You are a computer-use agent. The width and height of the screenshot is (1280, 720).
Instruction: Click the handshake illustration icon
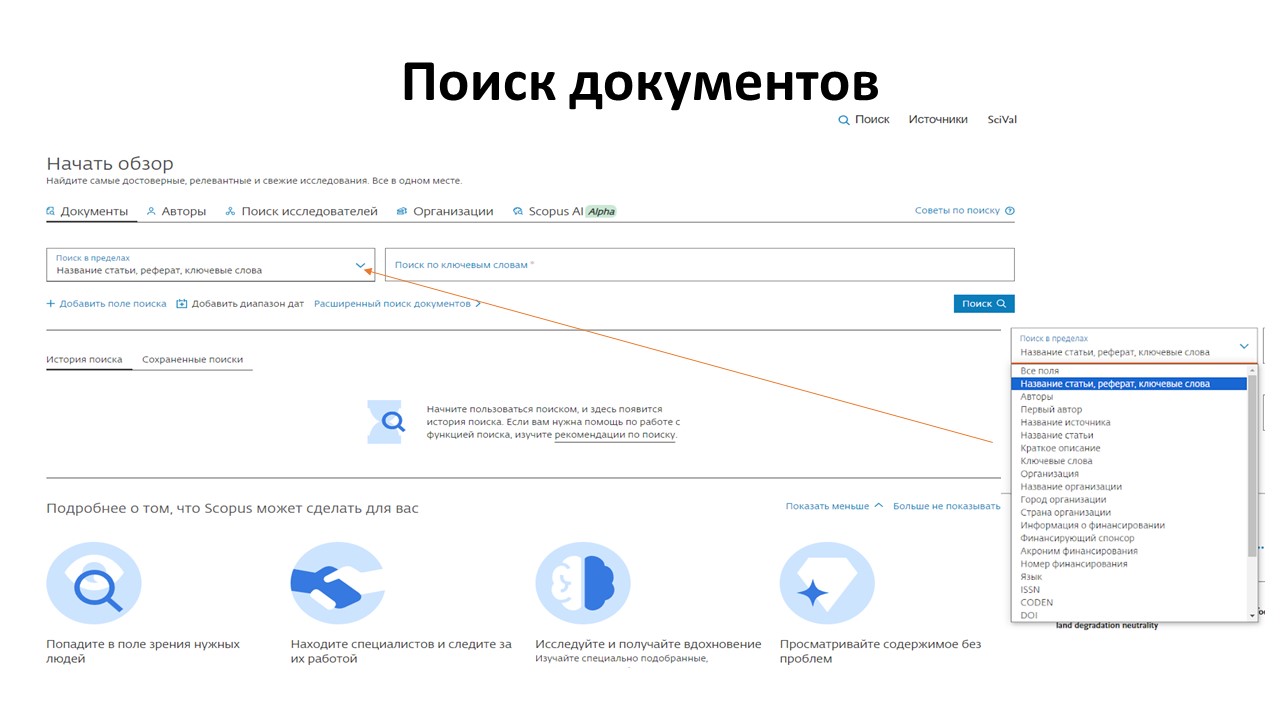click(x=337, y=583)
